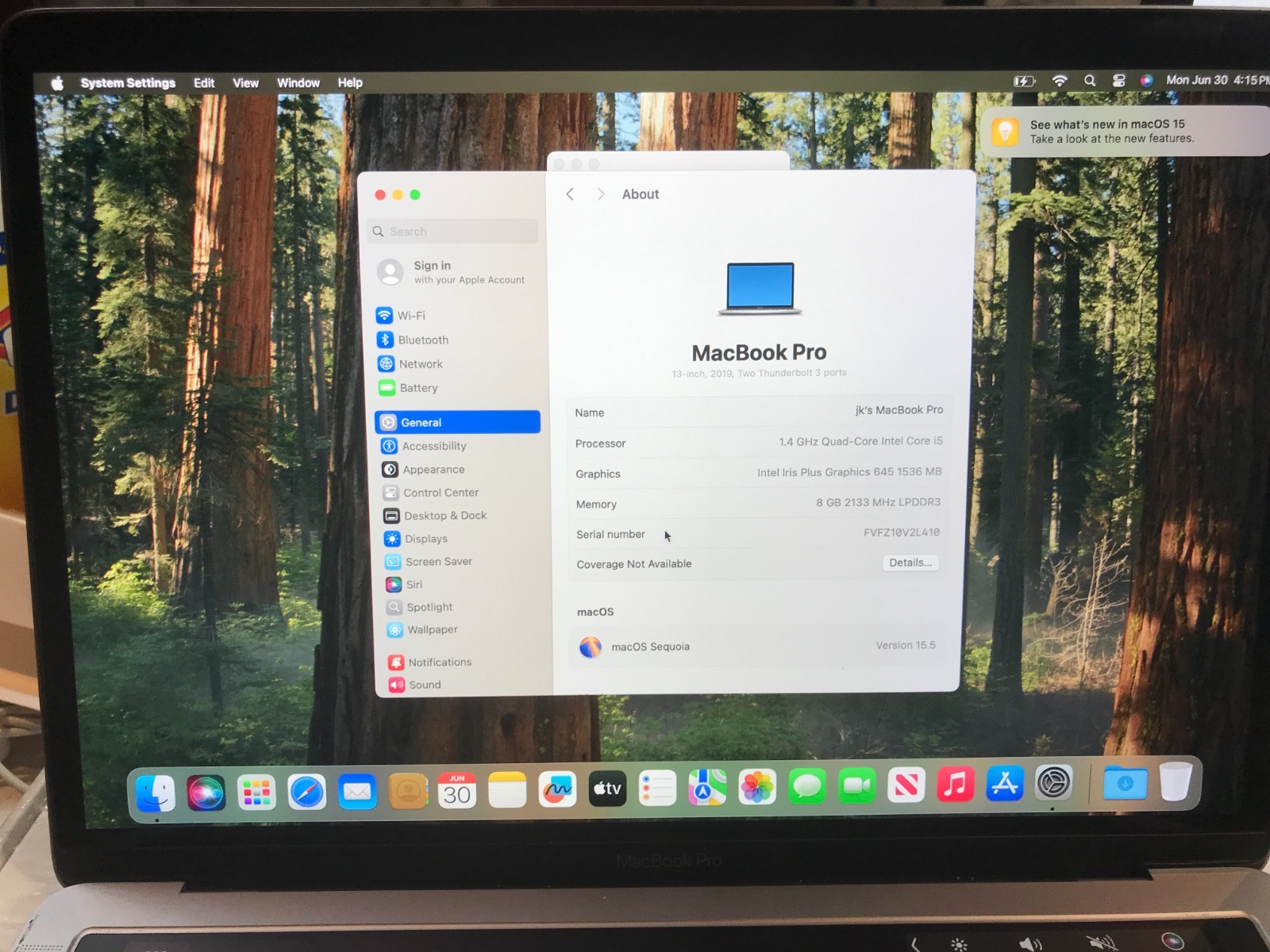Open Messages from the Dock
This screenshot has height=952, width=1270.
[807, 786]
